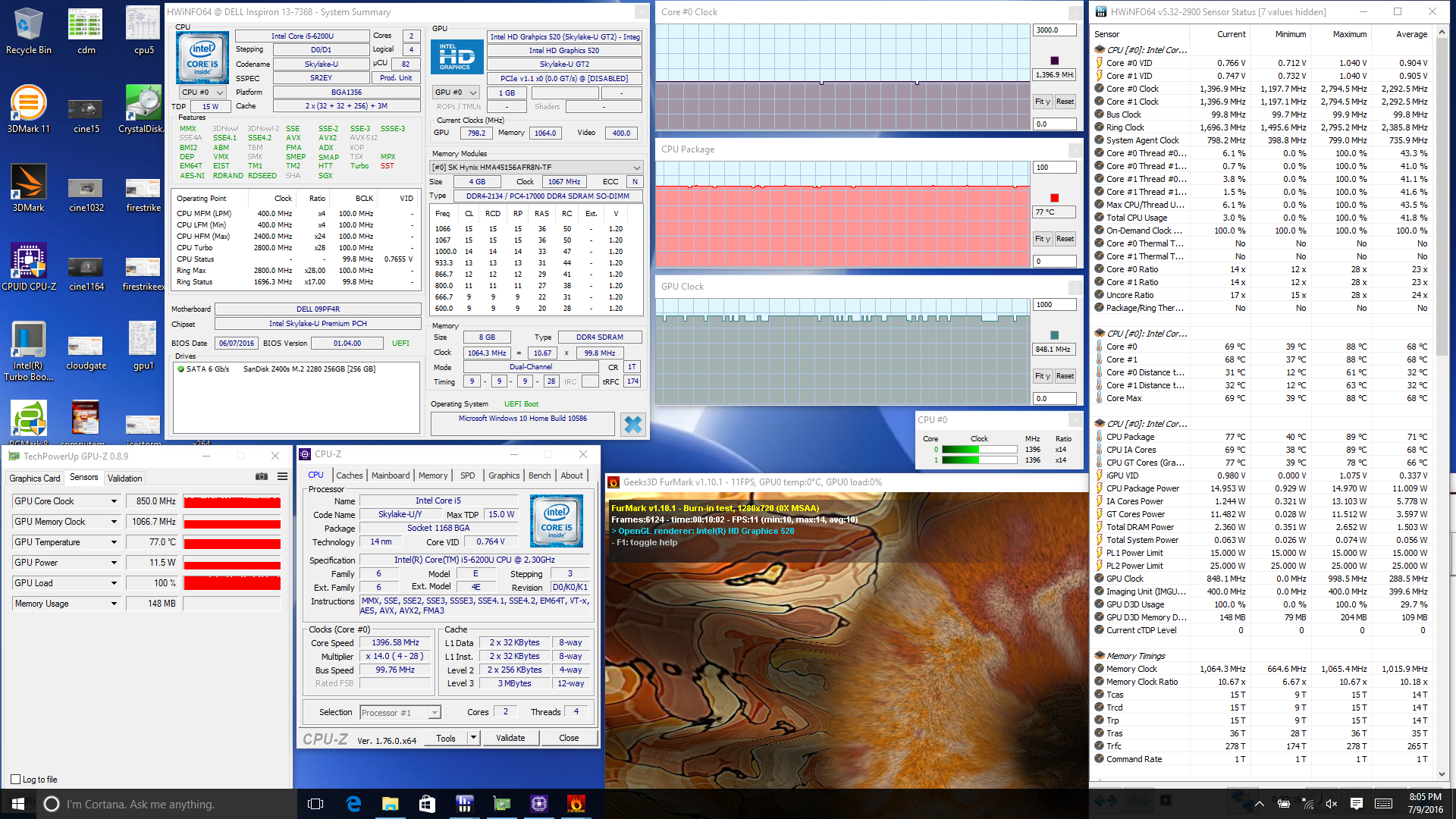
Task: Open the cpu5 desktop file
Action: coord(143,30)
